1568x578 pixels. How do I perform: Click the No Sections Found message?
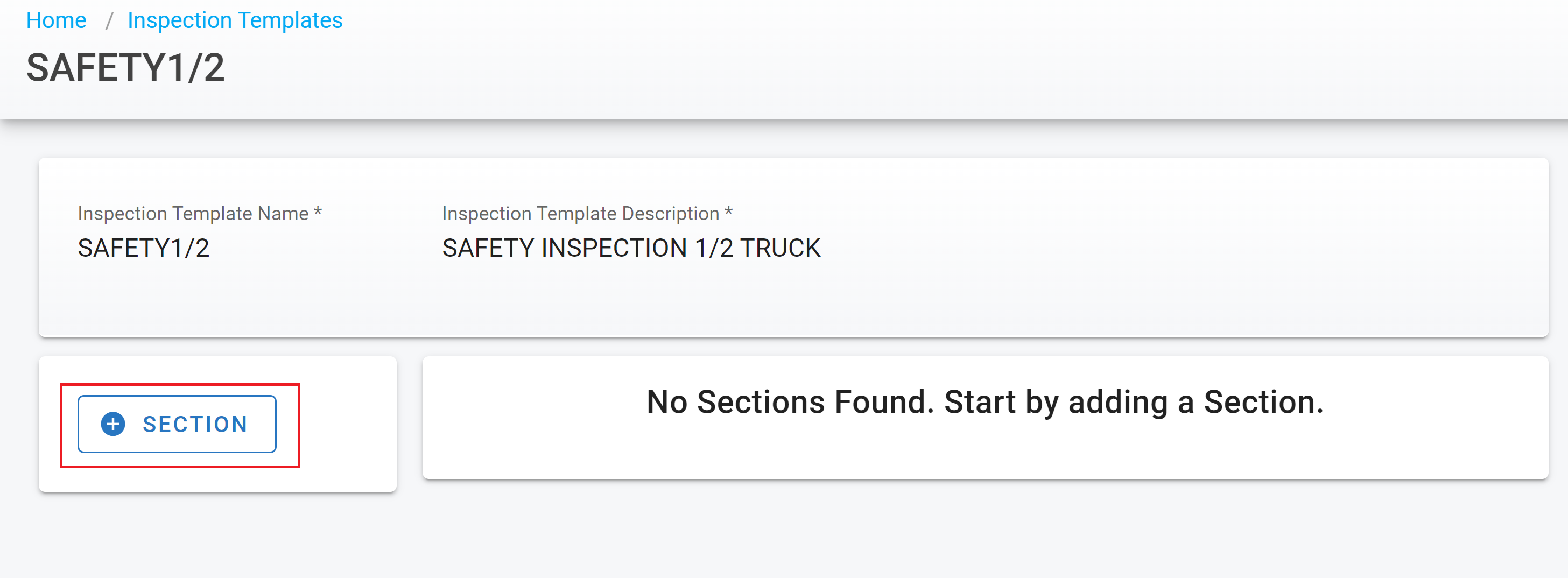pyautogui.click(x=985, y=402)
